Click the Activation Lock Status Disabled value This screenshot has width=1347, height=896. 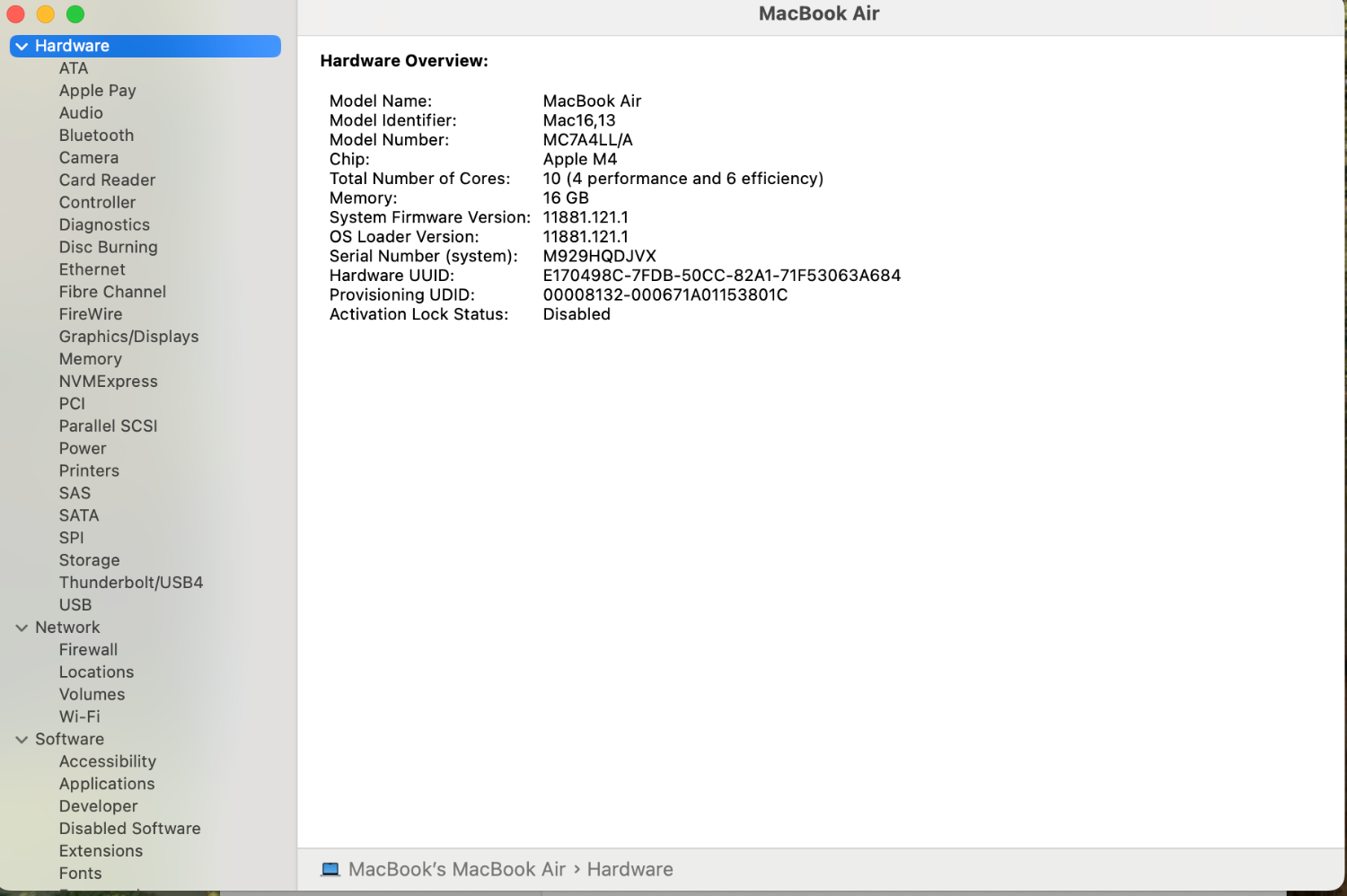point(577,314)
